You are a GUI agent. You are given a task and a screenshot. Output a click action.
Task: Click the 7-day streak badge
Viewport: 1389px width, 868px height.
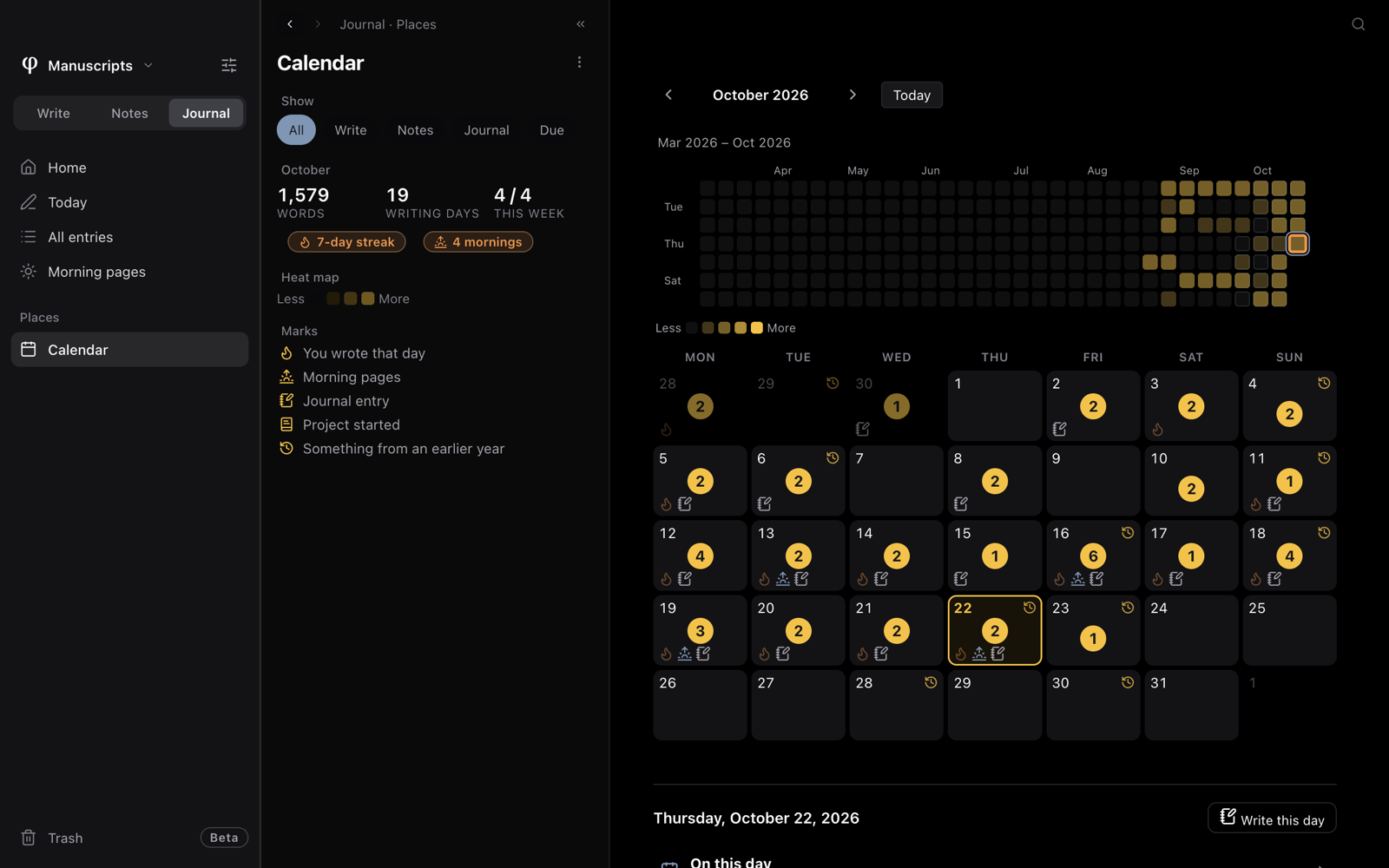click(346, 242)
